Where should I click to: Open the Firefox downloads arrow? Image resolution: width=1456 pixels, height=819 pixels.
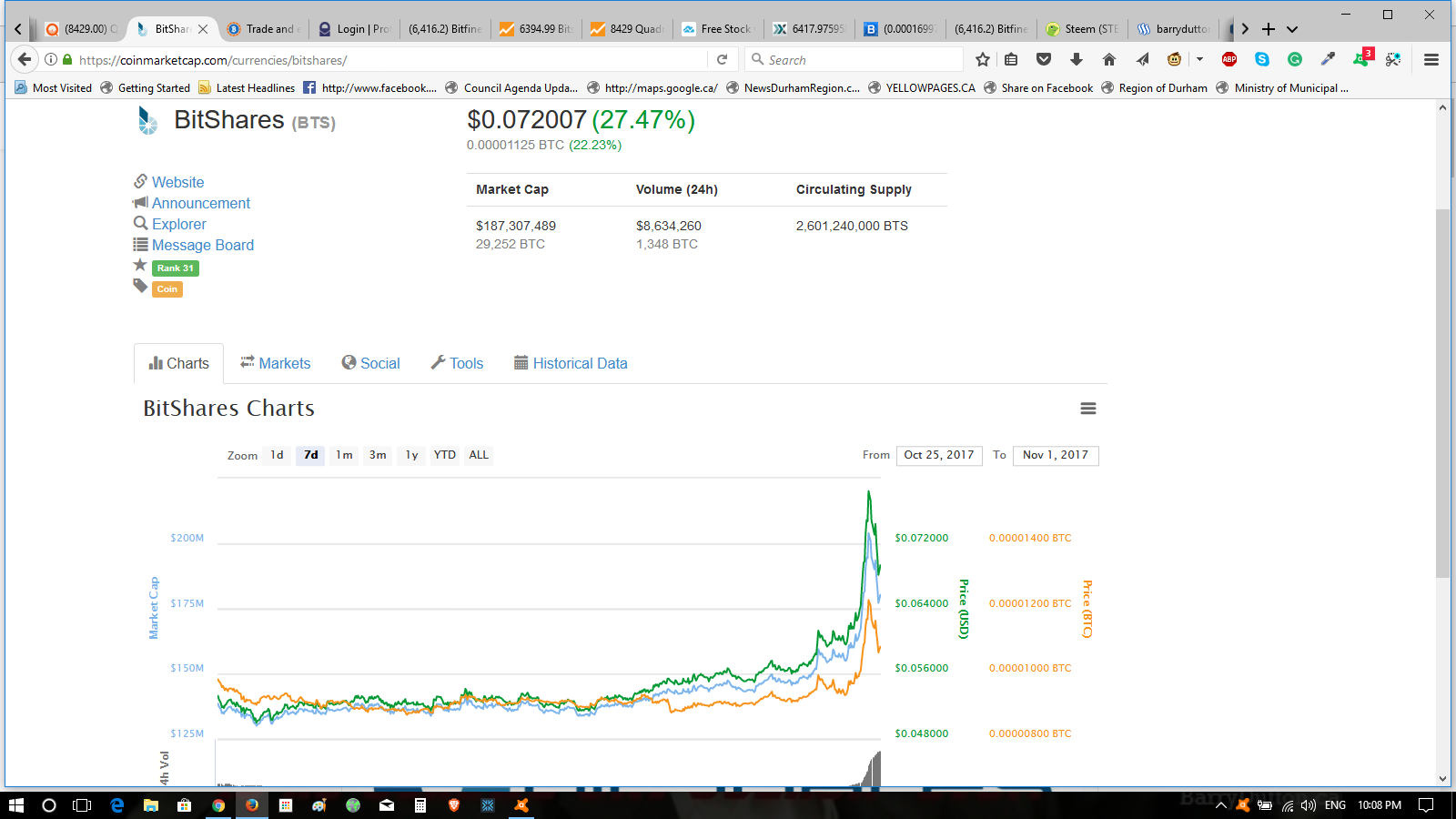[1077, 60]
